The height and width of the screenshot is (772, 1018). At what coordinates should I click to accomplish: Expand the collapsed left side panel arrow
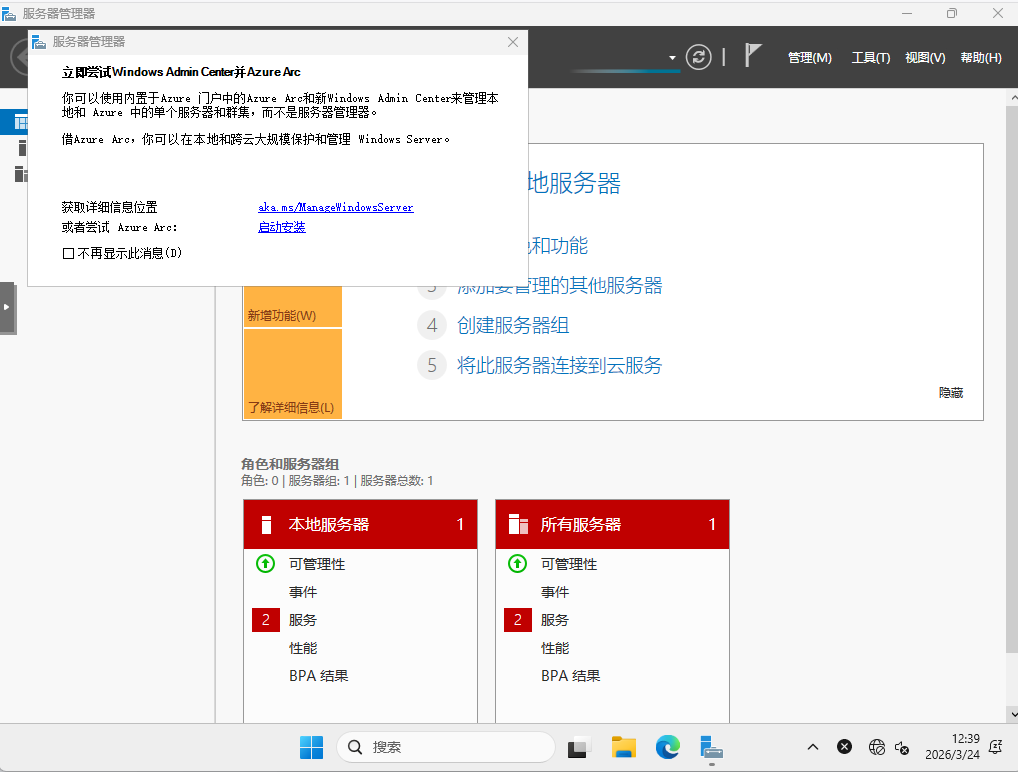(x=7, y=307)
